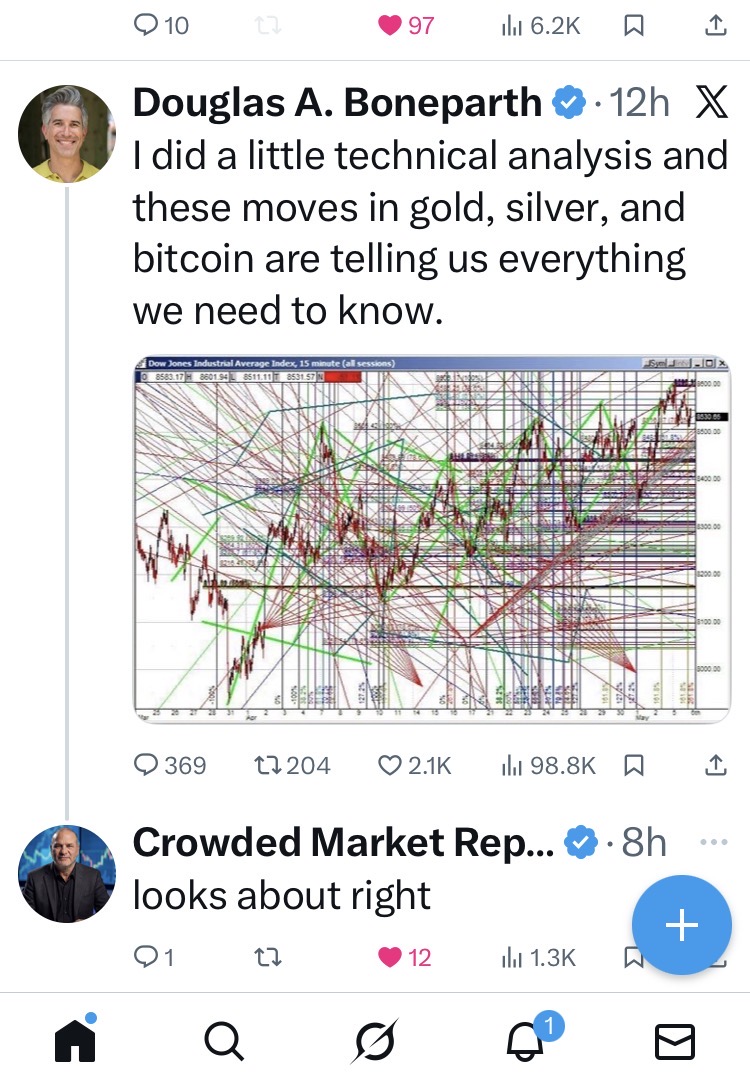750x1091 pixels.
Task: Open Notifications with 1 unread badge
Action: (523, 1041)
